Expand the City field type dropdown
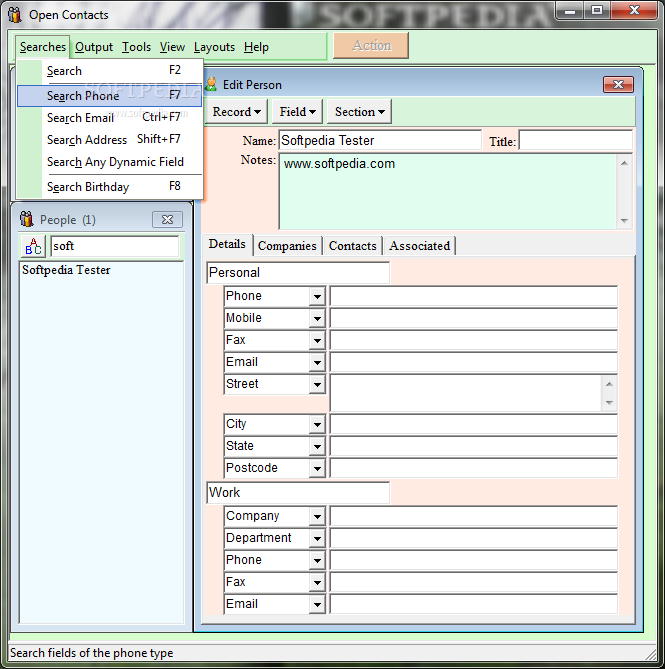Image resolution: width=665 pixels, height=669 pixels. [x=317, y=425]
